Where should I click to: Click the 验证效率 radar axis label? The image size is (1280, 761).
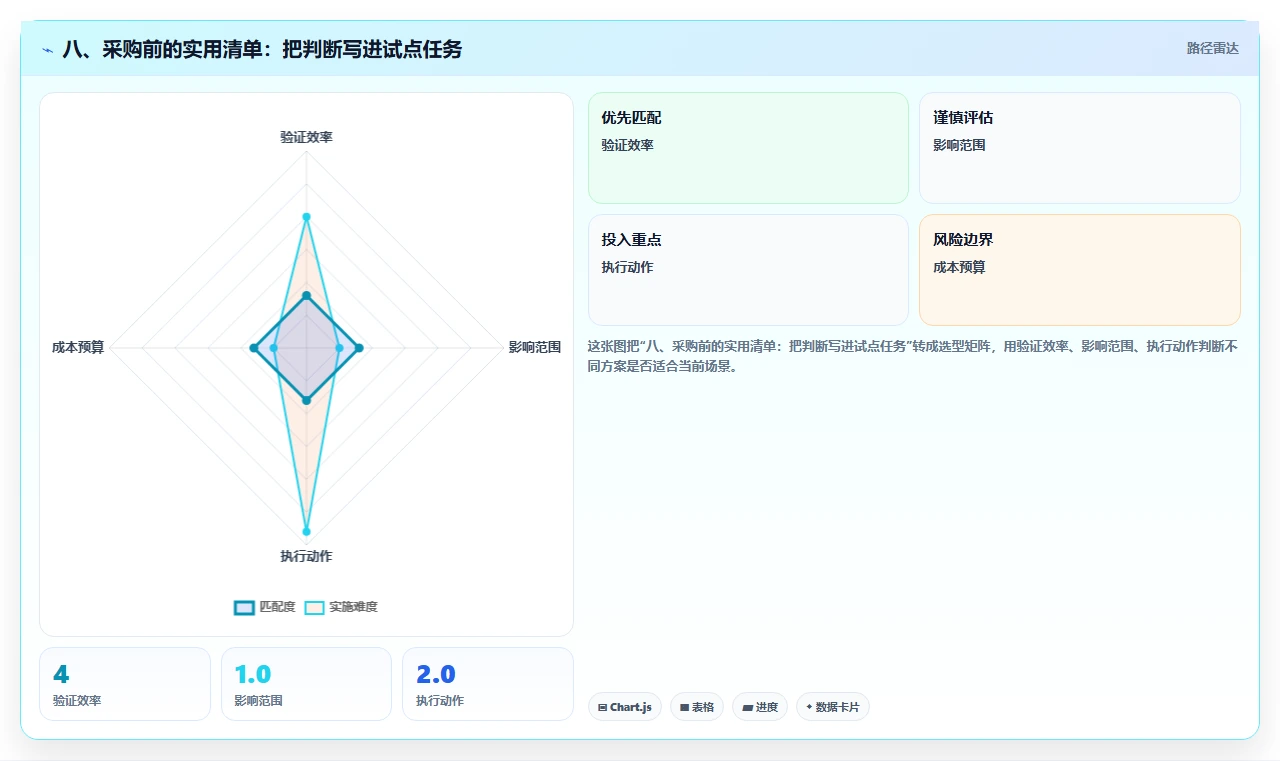click(306, 137)
